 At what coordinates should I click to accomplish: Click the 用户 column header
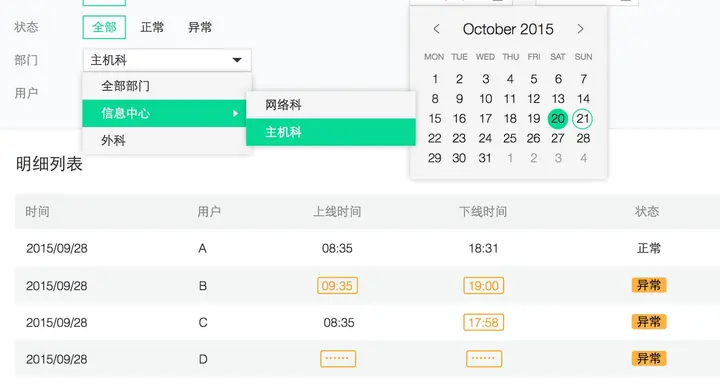[x=209, y=212]
